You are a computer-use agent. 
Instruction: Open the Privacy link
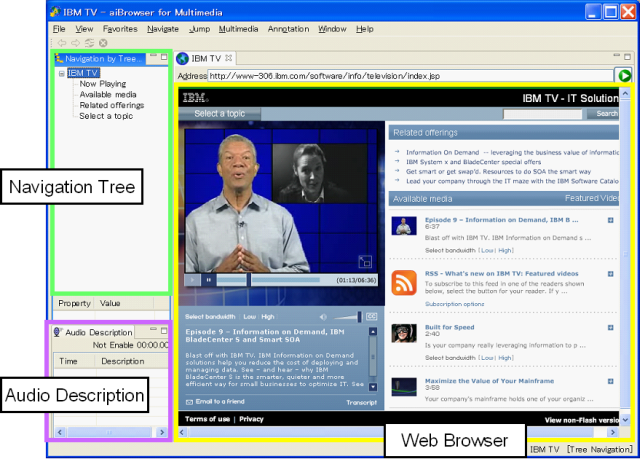(251, 419)
